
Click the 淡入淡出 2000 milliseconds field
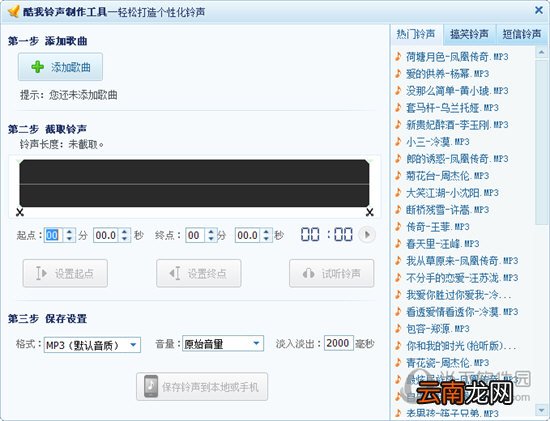[x=338, y=343]
